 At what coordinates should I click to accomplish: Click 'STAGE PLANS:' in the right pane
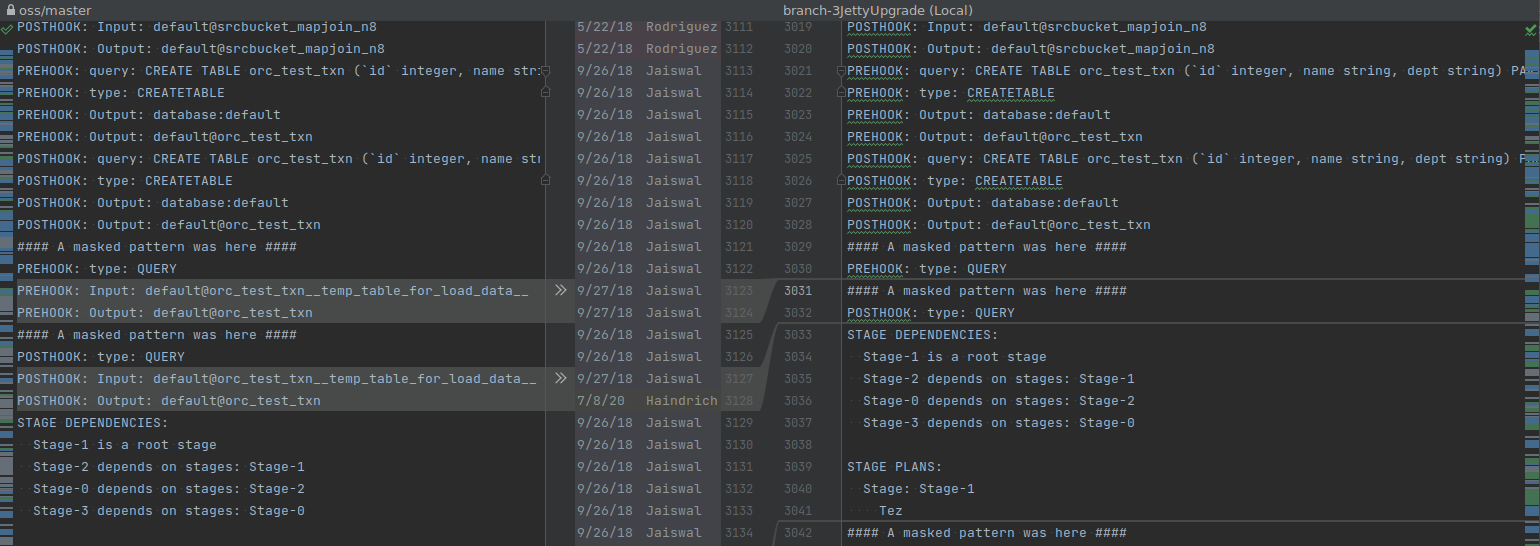point(895,467)
